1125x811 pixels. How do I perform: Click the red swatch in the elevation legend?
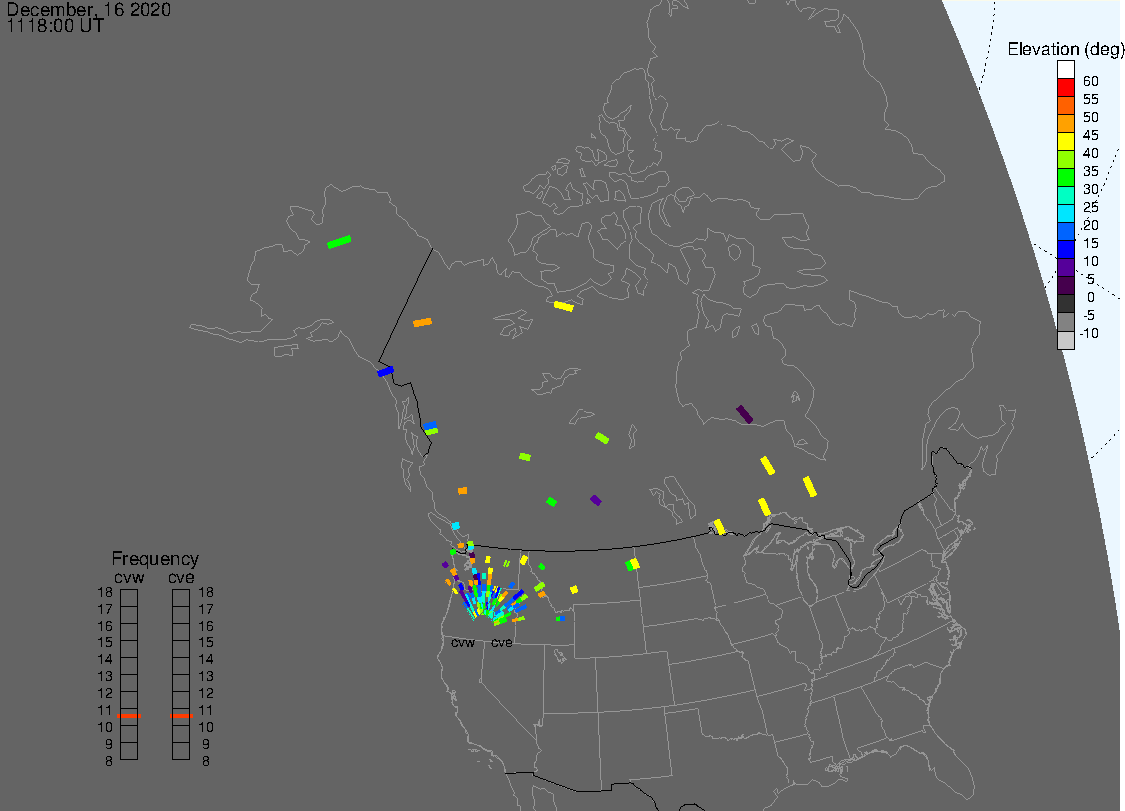point(1065,87)
